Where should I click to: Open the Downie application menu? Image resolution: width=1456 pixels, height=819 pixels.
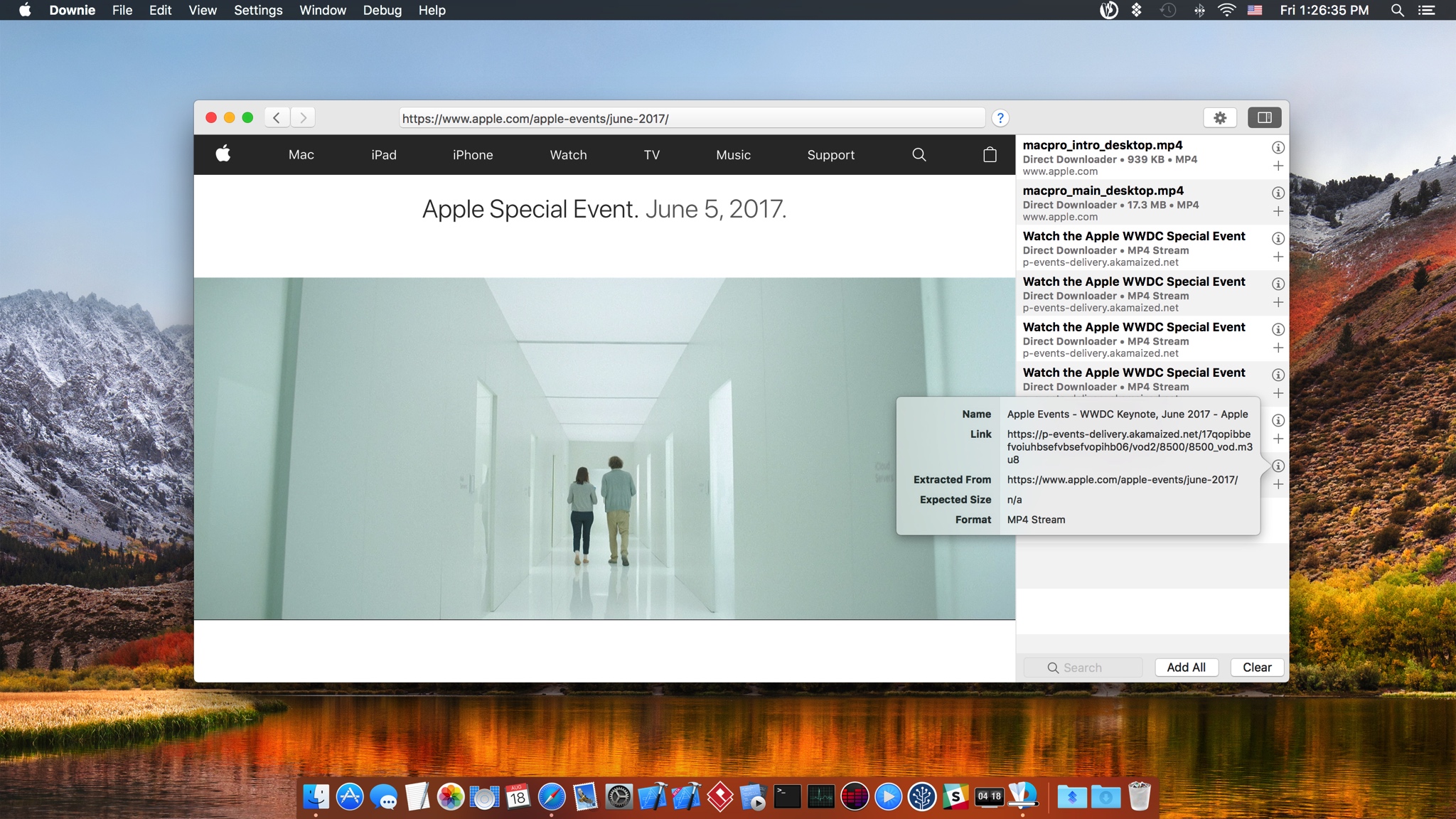coord(73,10)
